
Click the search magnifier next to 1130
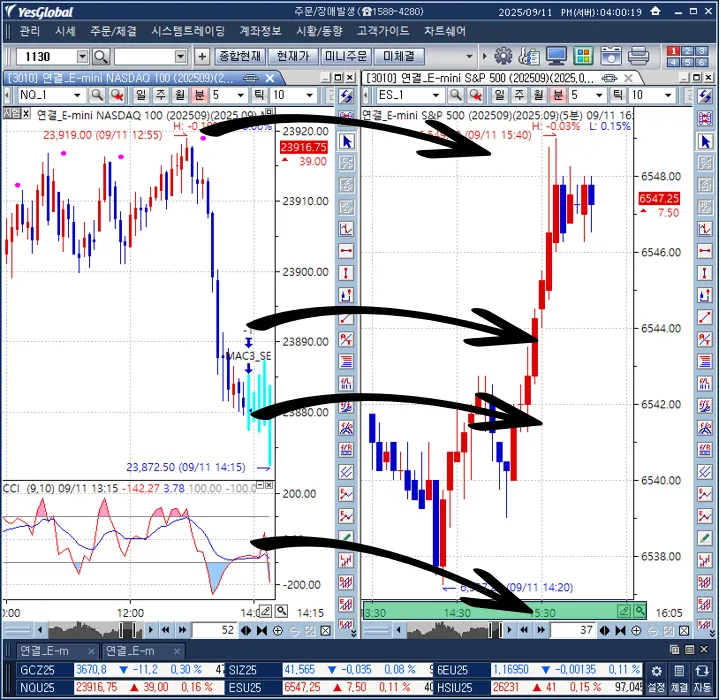point(100,57)
